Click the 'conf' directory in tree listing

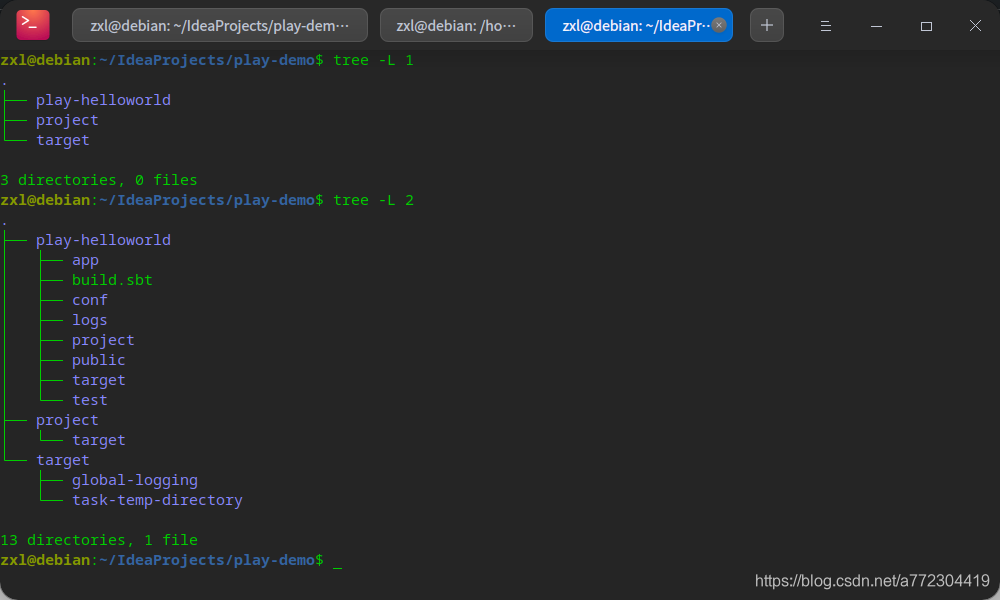[89, 300]
